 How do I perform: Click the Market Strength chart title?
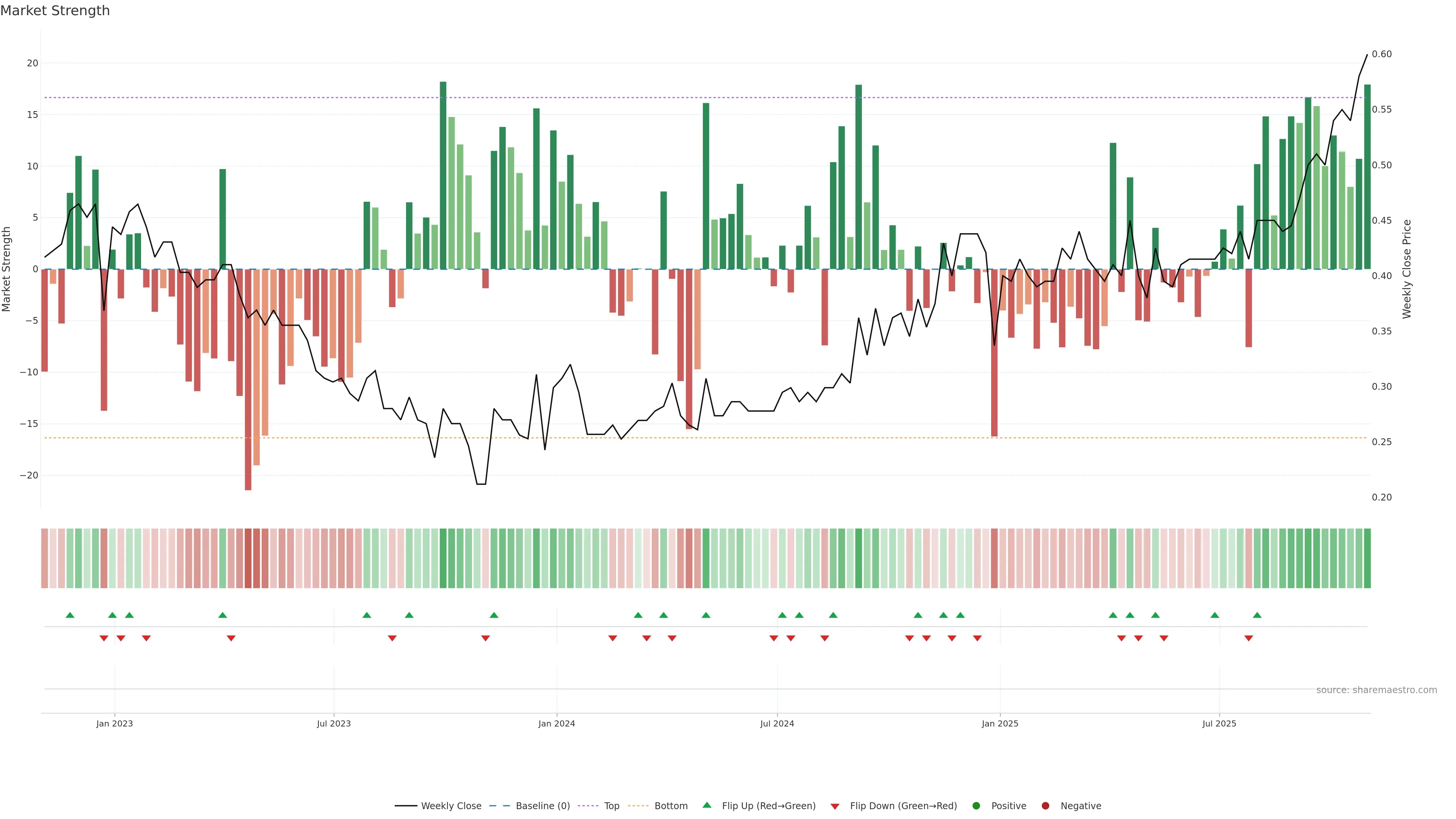click(x=55, y=11)
